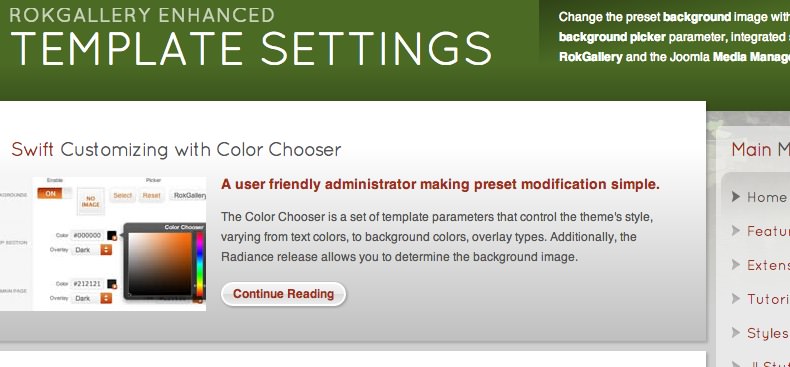The width and height of the screenshot is (790, 367).
Task: Open Swift Customizing with Color Chooser article
Action: pyautogui.click(x=176, y=150)
